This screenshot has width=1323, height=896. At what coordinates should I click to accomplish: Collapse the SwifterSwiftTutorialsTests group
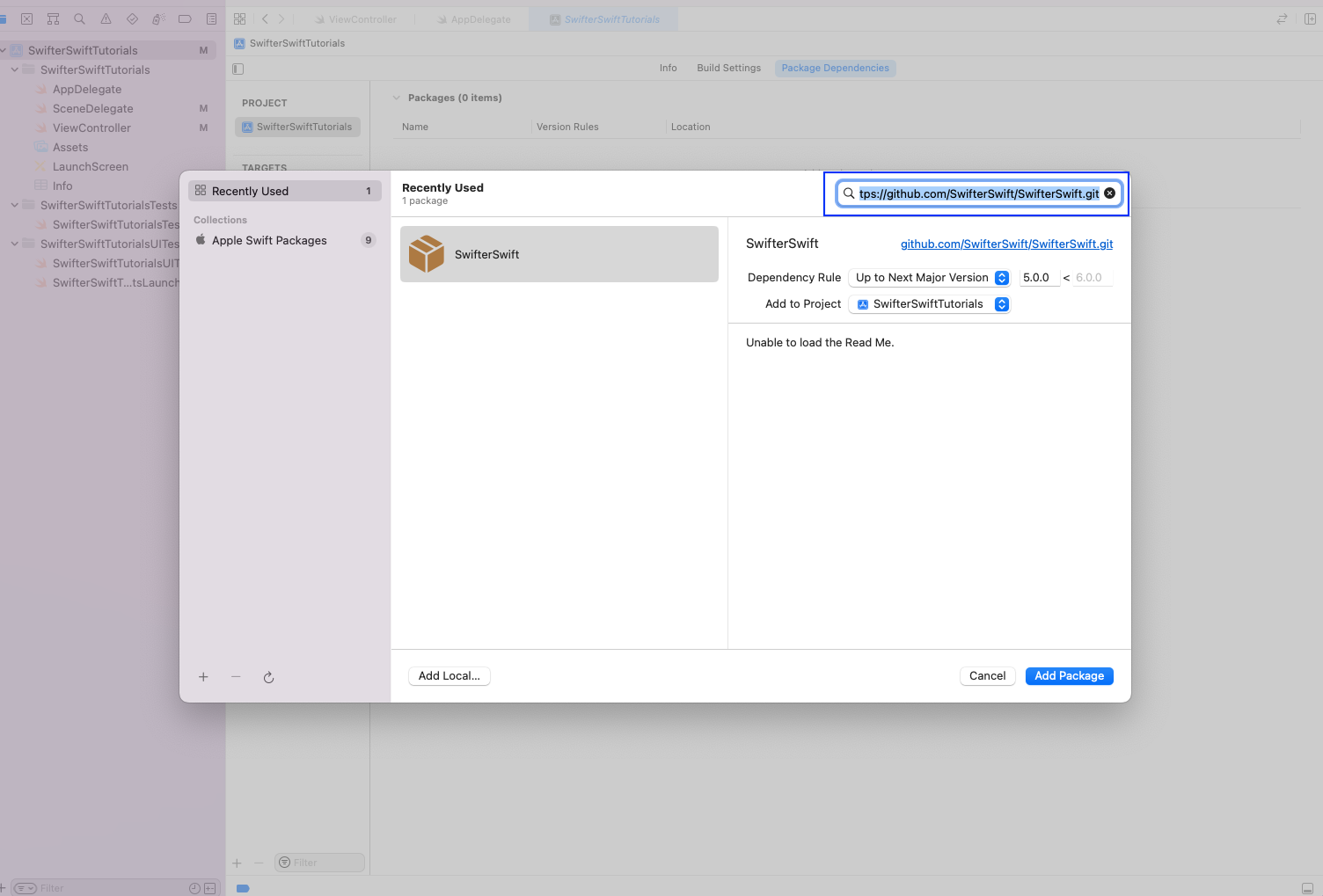click(14, 206)
